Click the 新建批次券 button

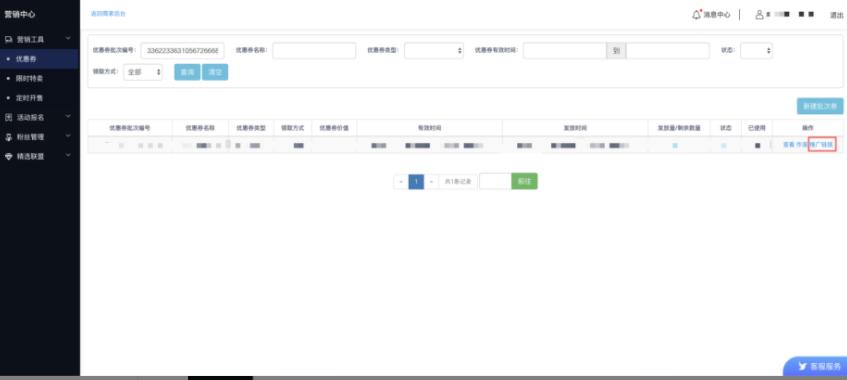pyautogui.click(x=819, y=106)
